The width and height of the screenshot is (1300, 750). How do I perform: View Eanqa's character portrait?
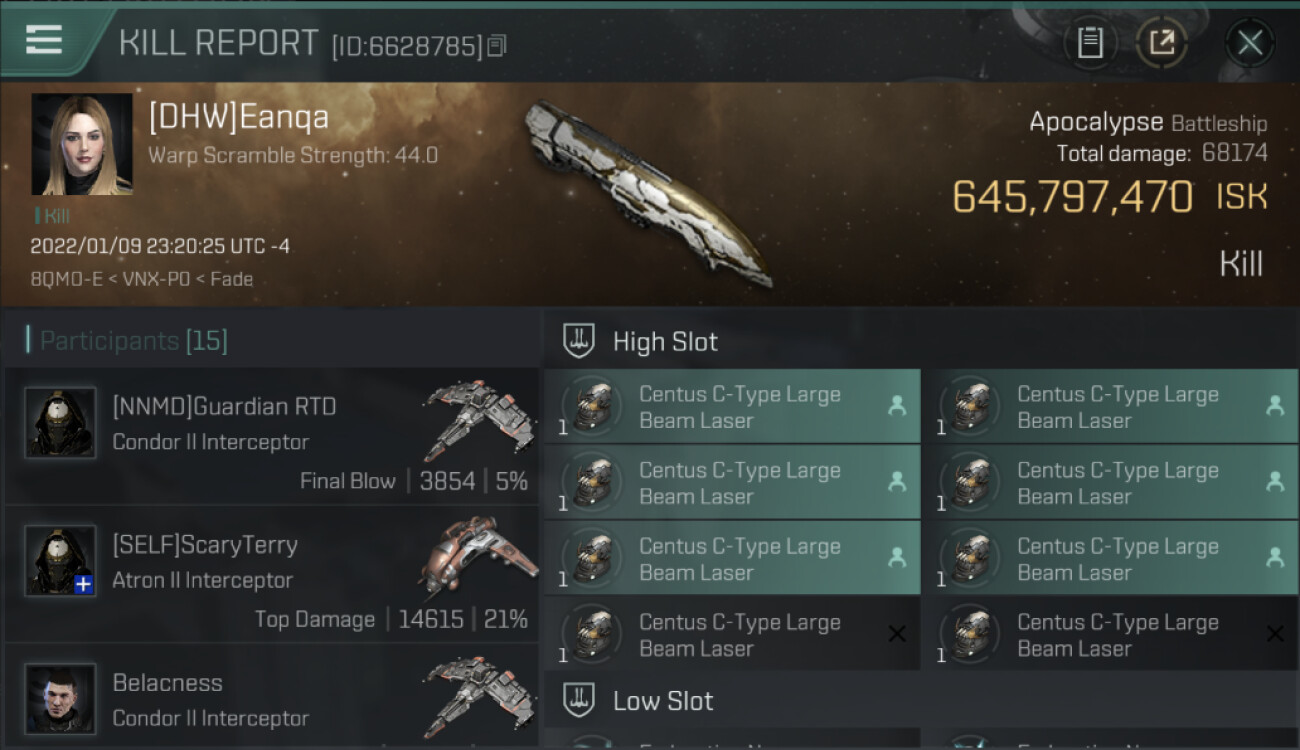(82, 144)
